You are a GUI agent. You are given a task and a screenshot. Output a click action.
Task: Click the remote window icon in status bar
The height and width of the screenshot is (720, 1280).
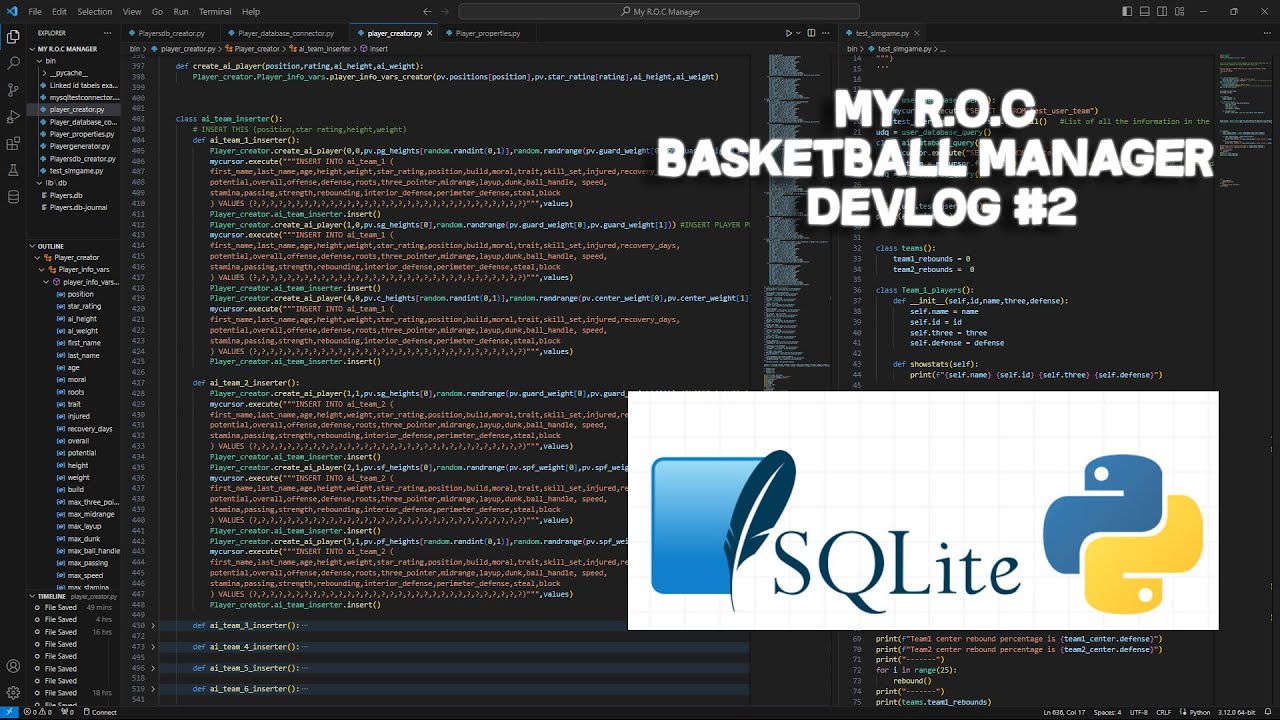click(11, 712)
